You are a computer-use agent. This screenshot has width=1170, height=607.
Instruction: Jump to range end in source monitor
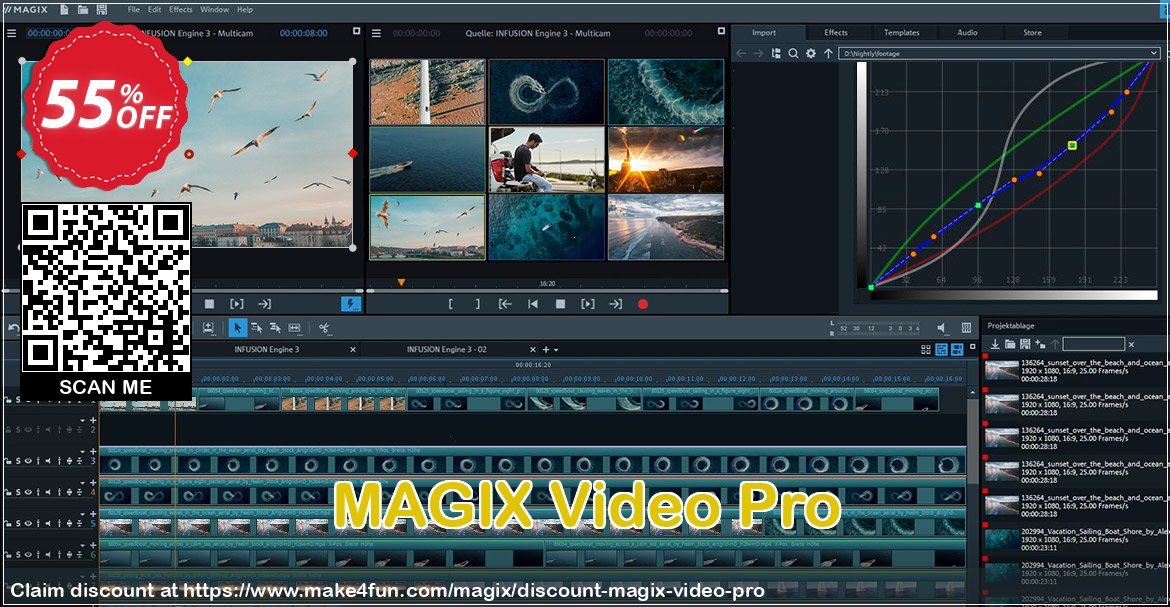click(x=615, y=304)
